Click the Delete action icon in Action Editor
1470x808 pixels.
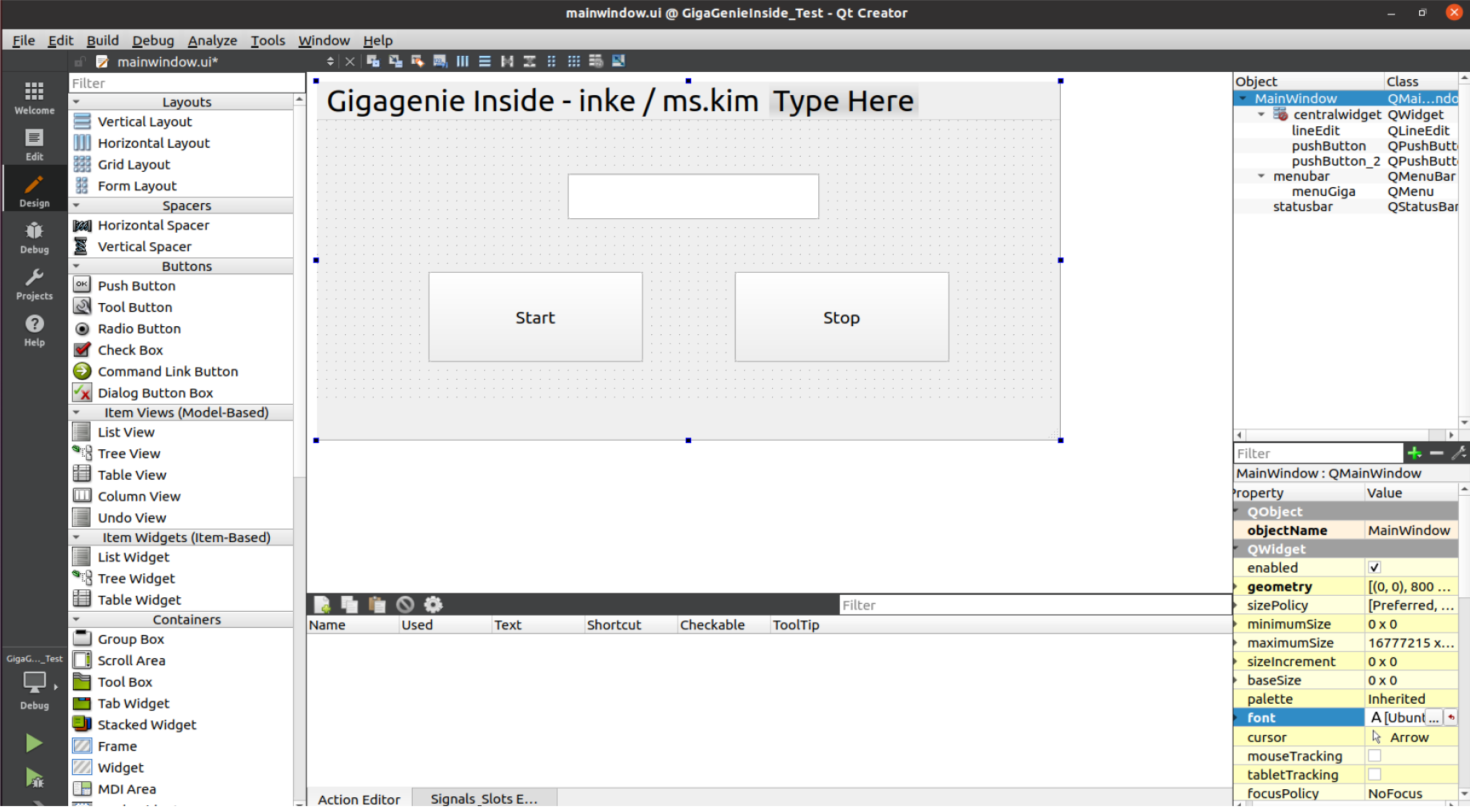point(405,604)
